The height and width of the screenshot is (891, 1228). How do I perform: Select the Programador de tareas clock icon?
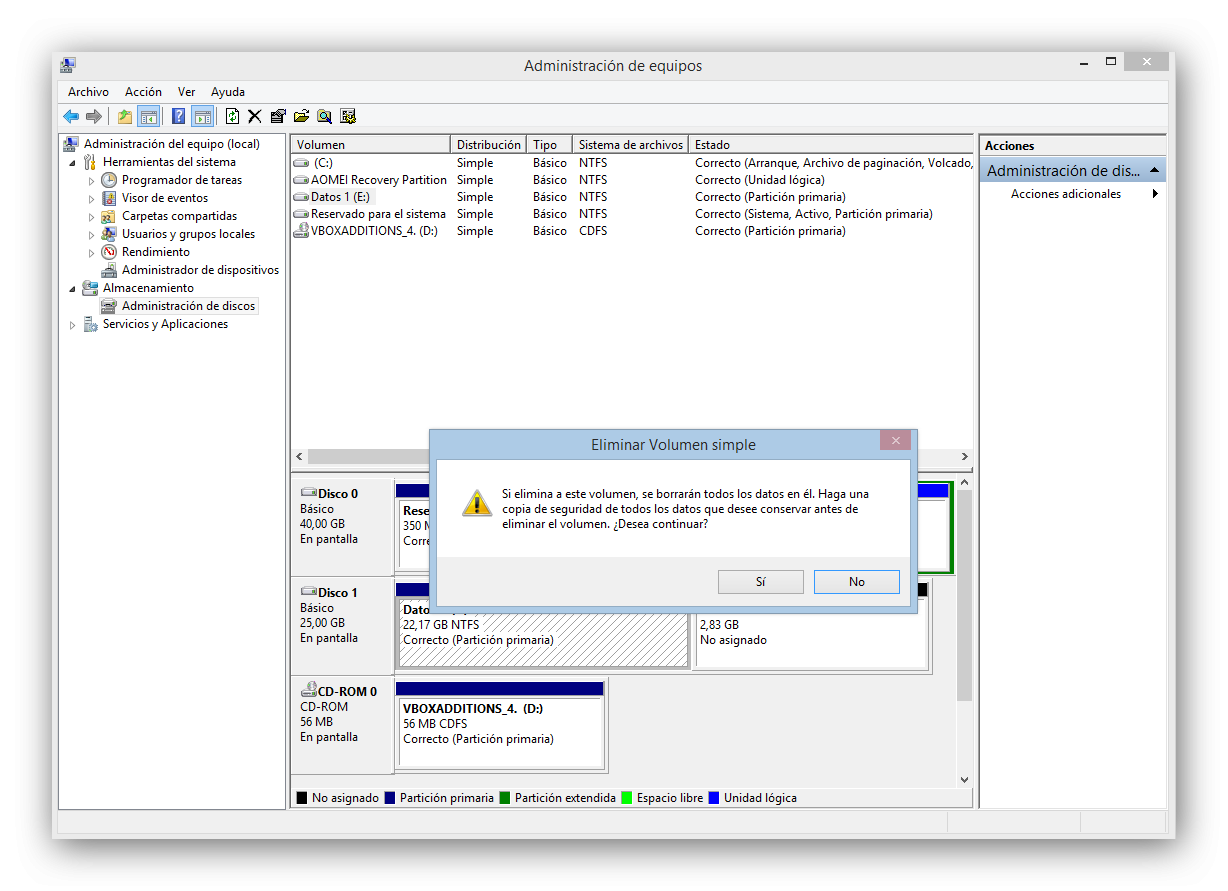(109, 180)
